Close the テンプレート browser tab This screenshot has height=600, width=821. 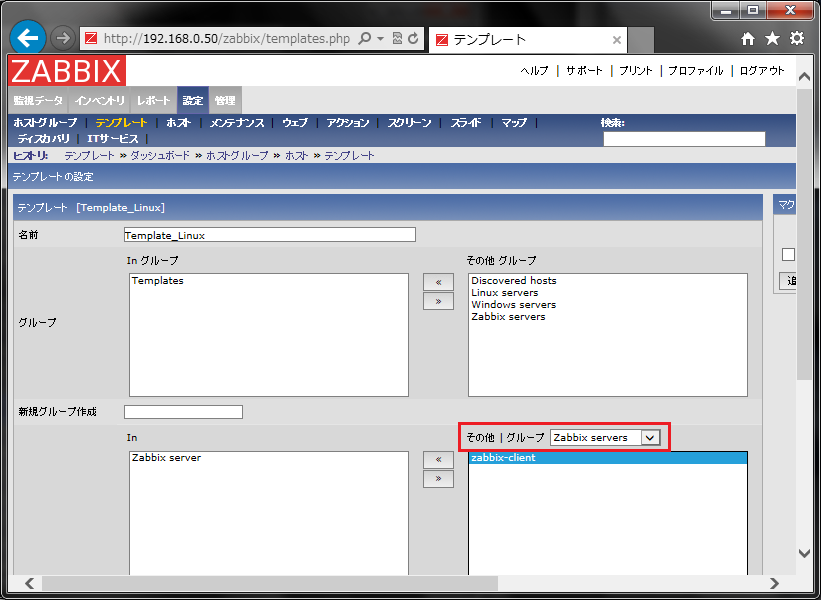click(x=617, y=40)
